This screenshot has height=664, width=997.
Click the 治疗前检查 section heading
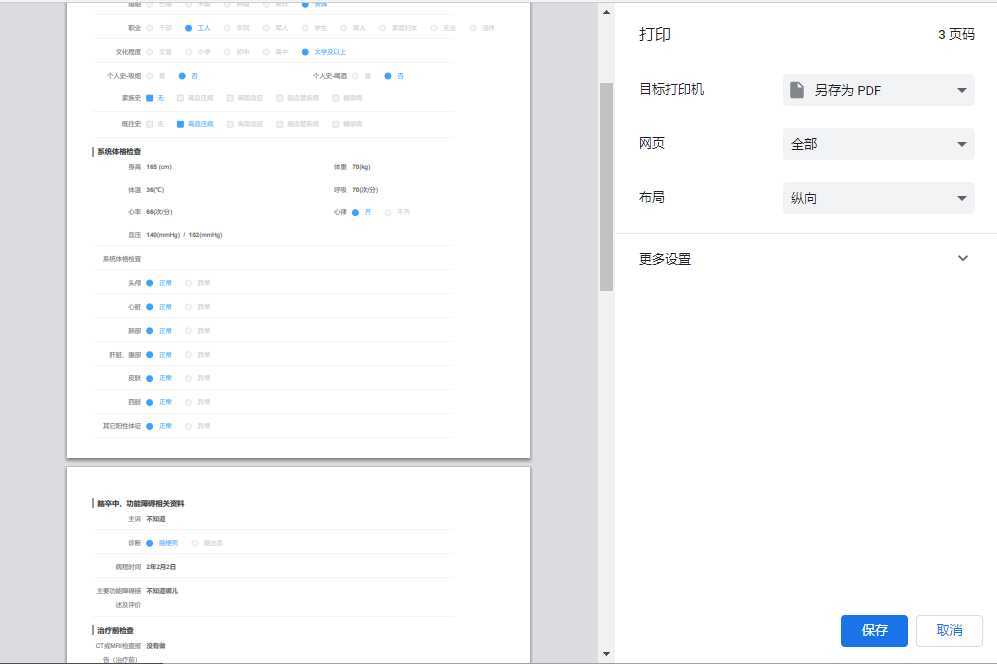tap(115, 630)
